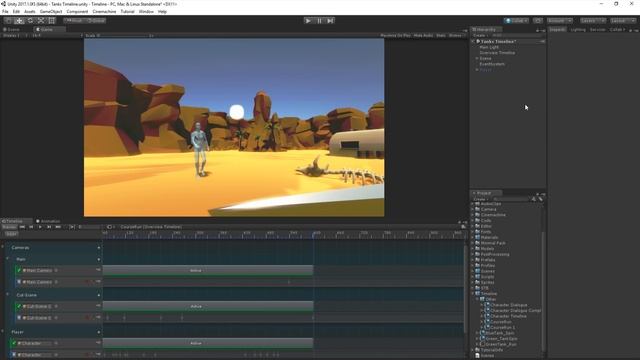Viewport: 640px width, 360px height.
Task: Open the Gizmos dropdown in Game view
Action: pos(456,36)
